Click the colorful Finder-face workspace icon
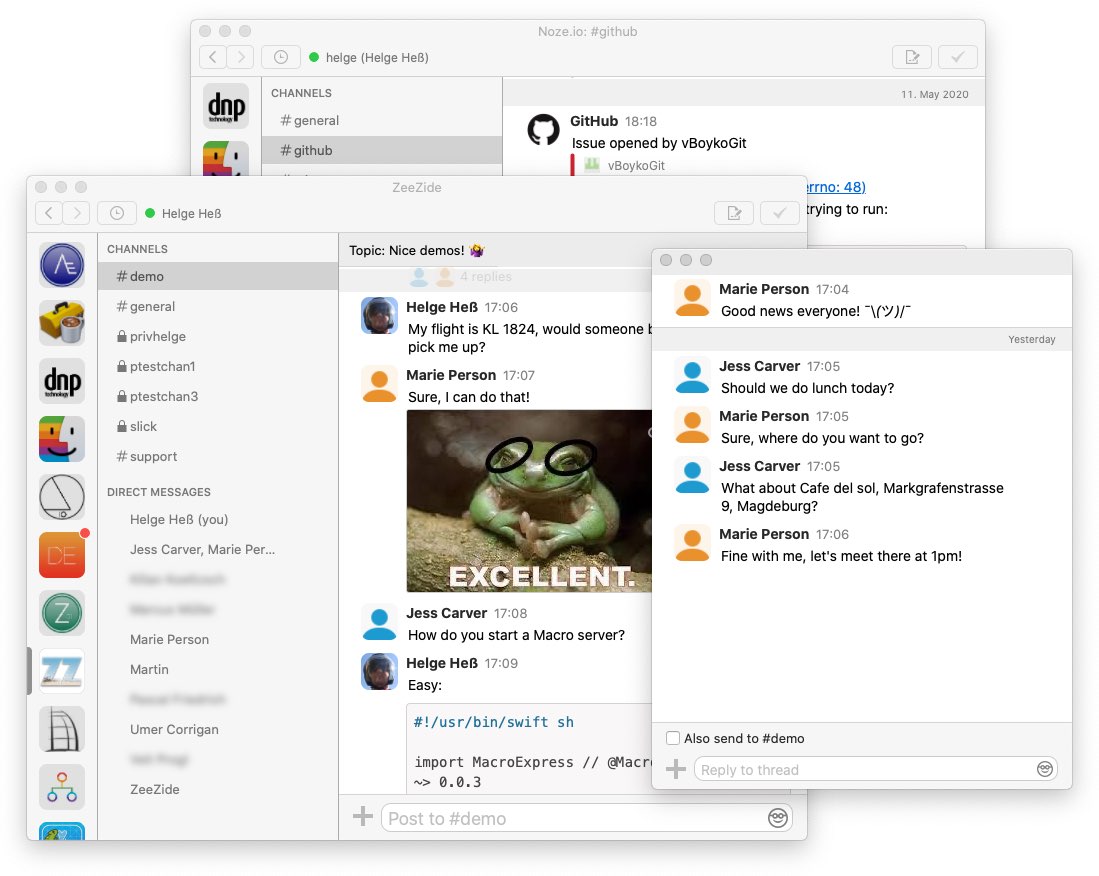The width and height of the screenshot is (1099, 876). (62, 438)
